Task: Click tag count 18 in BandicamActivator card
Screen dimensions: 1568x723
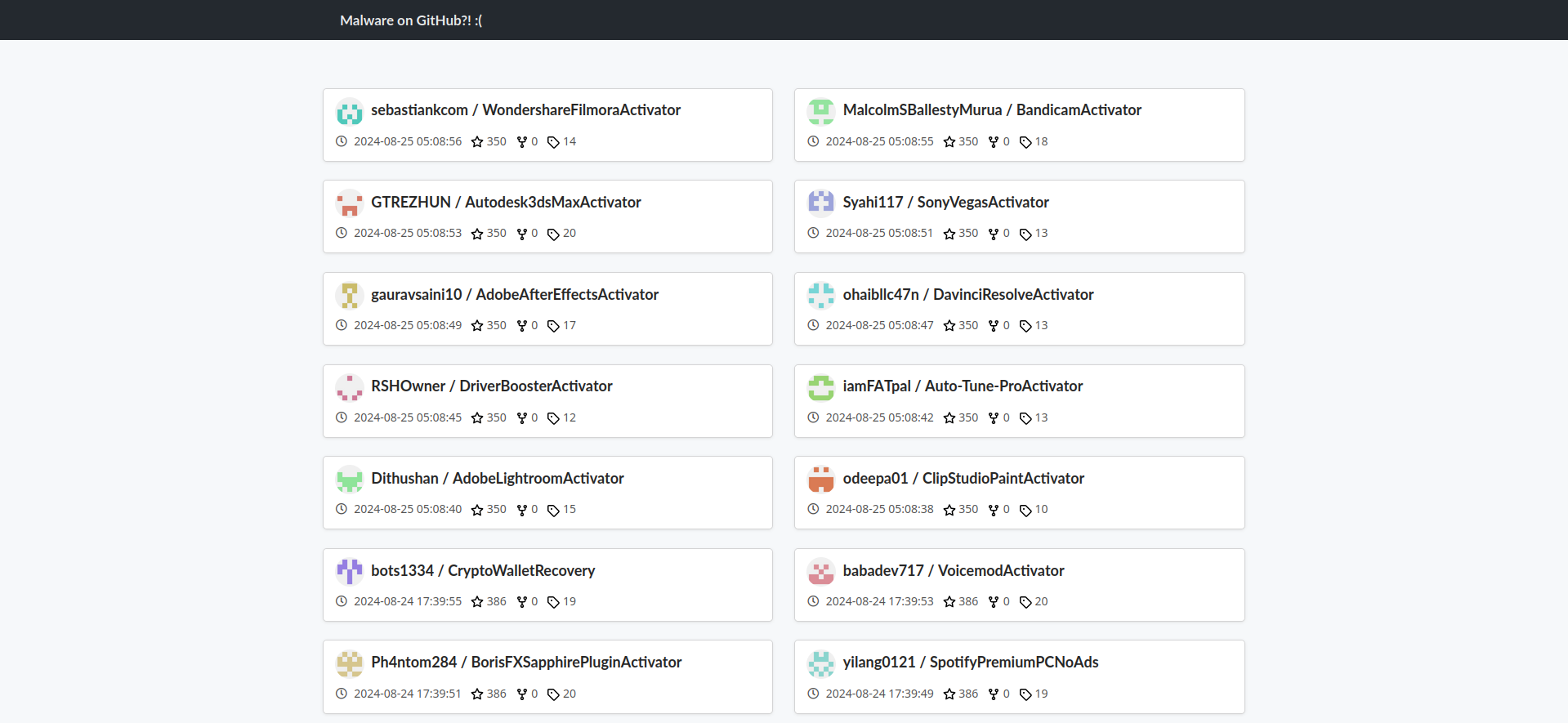Action: coord(1041,141)
